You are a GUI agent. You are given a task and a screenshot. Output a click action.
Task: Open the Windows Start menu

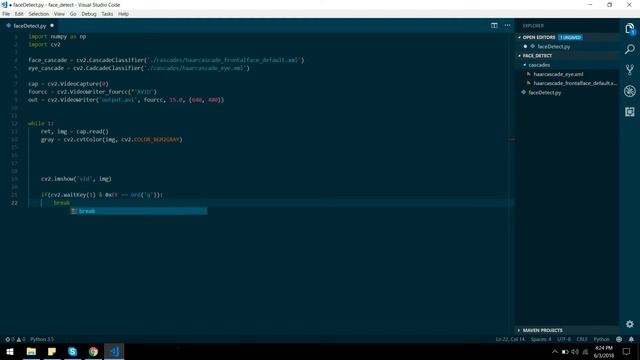[10, 351]
